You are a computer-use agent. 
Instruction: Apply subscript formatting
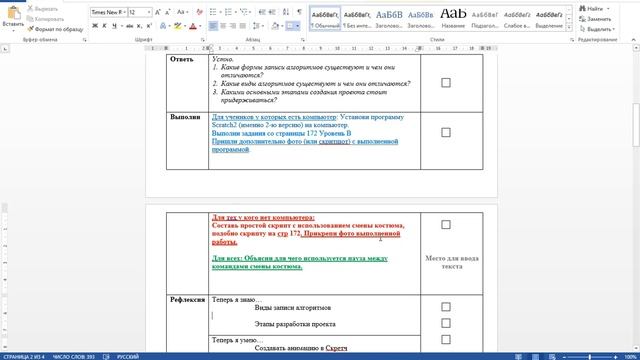point(140,26)
